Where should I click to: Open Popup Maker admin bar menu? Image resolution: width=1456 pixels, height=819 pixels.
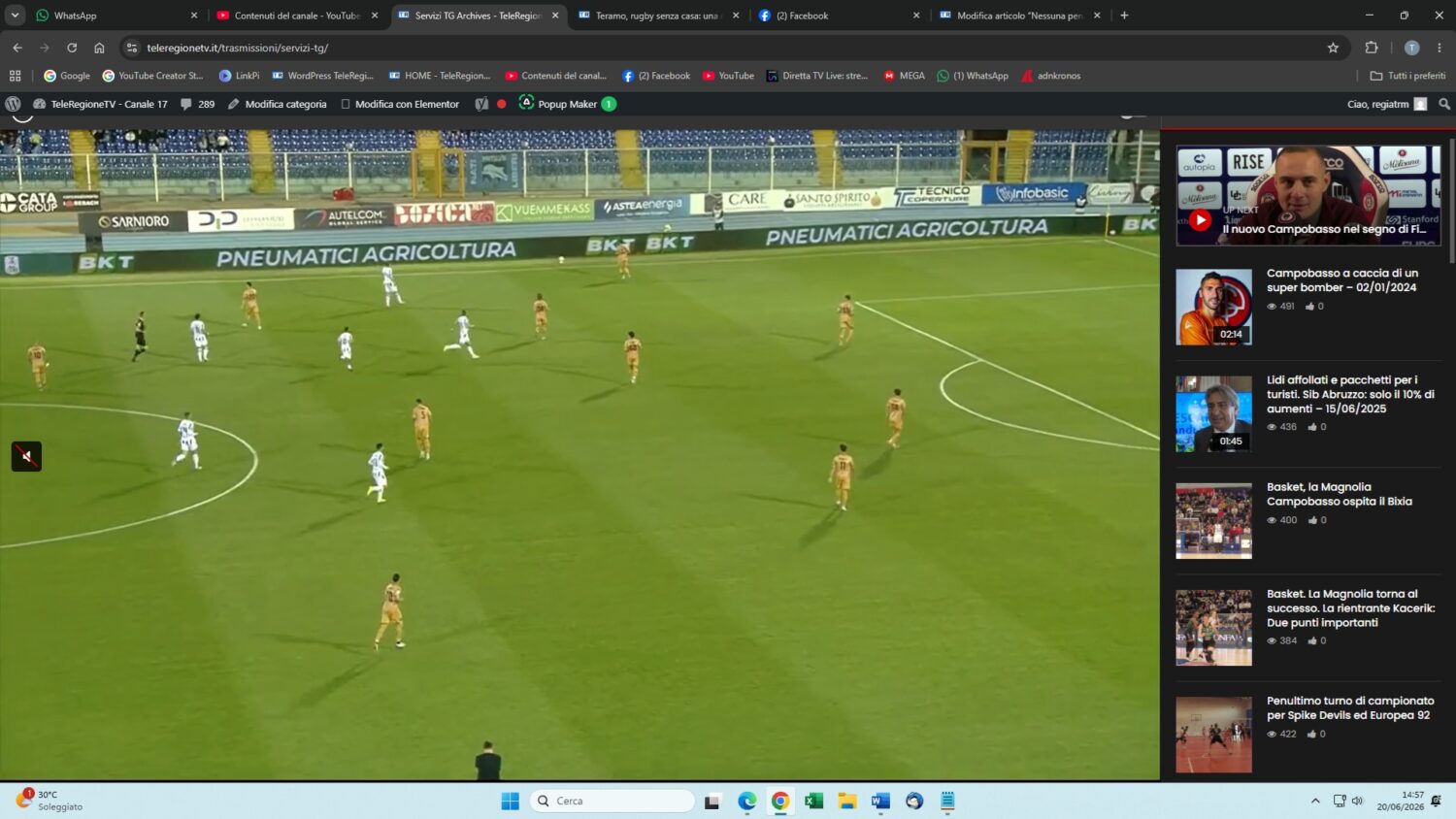[568, 104]
